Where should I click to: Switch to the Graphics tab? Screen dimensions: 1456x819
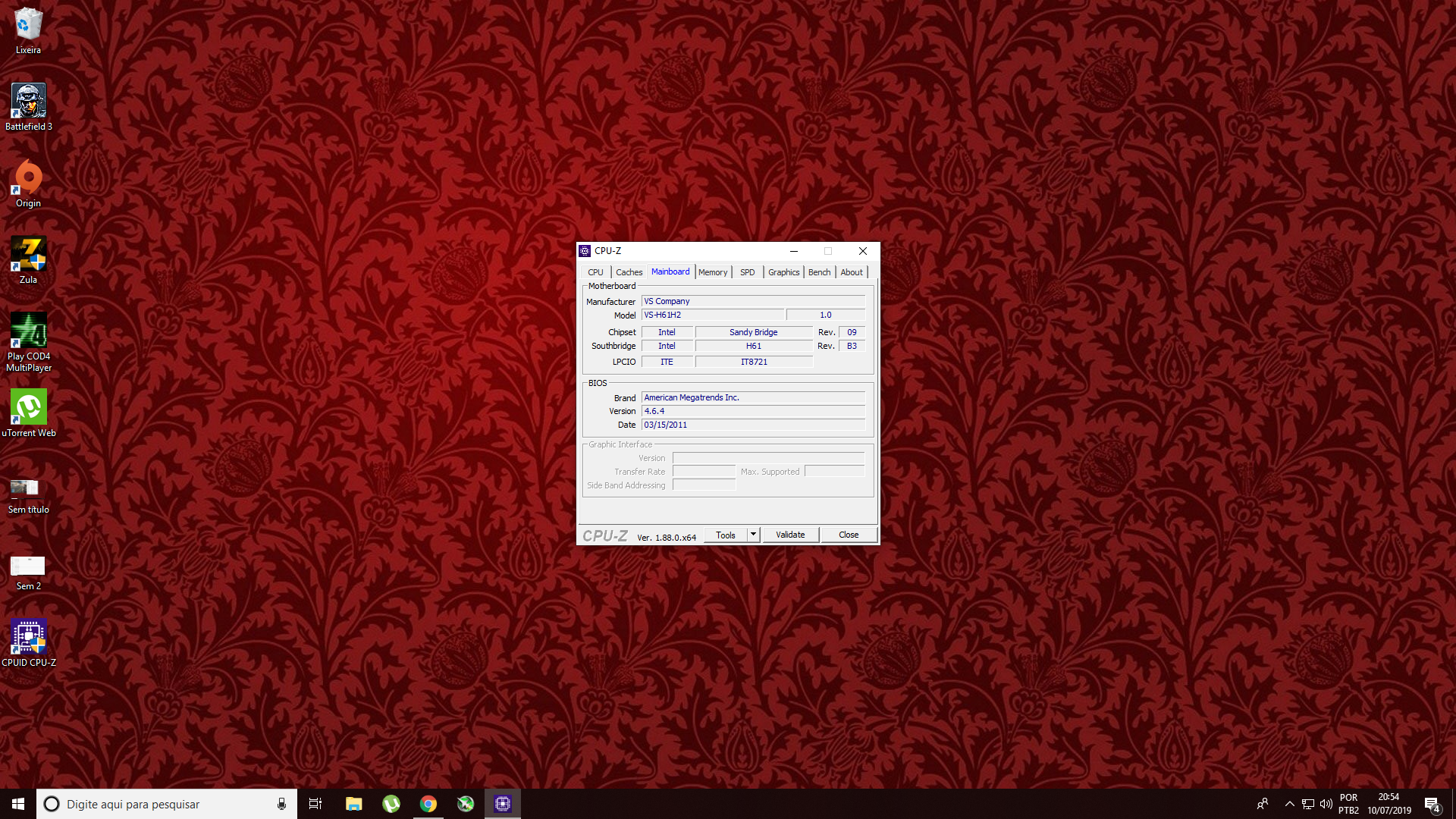click(783, 272)
